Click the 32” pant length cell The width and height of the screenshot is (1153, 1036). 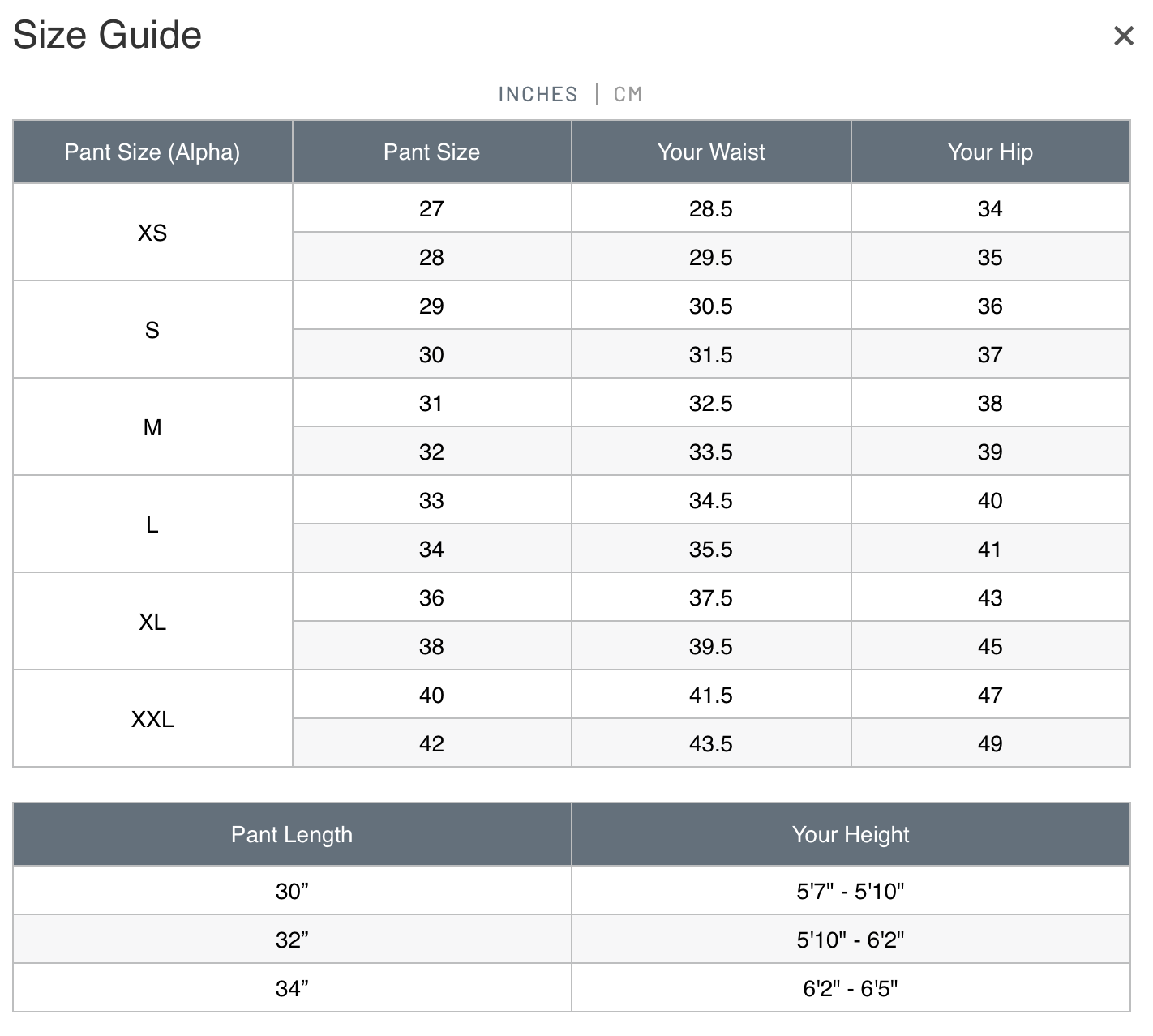(292, 940)
